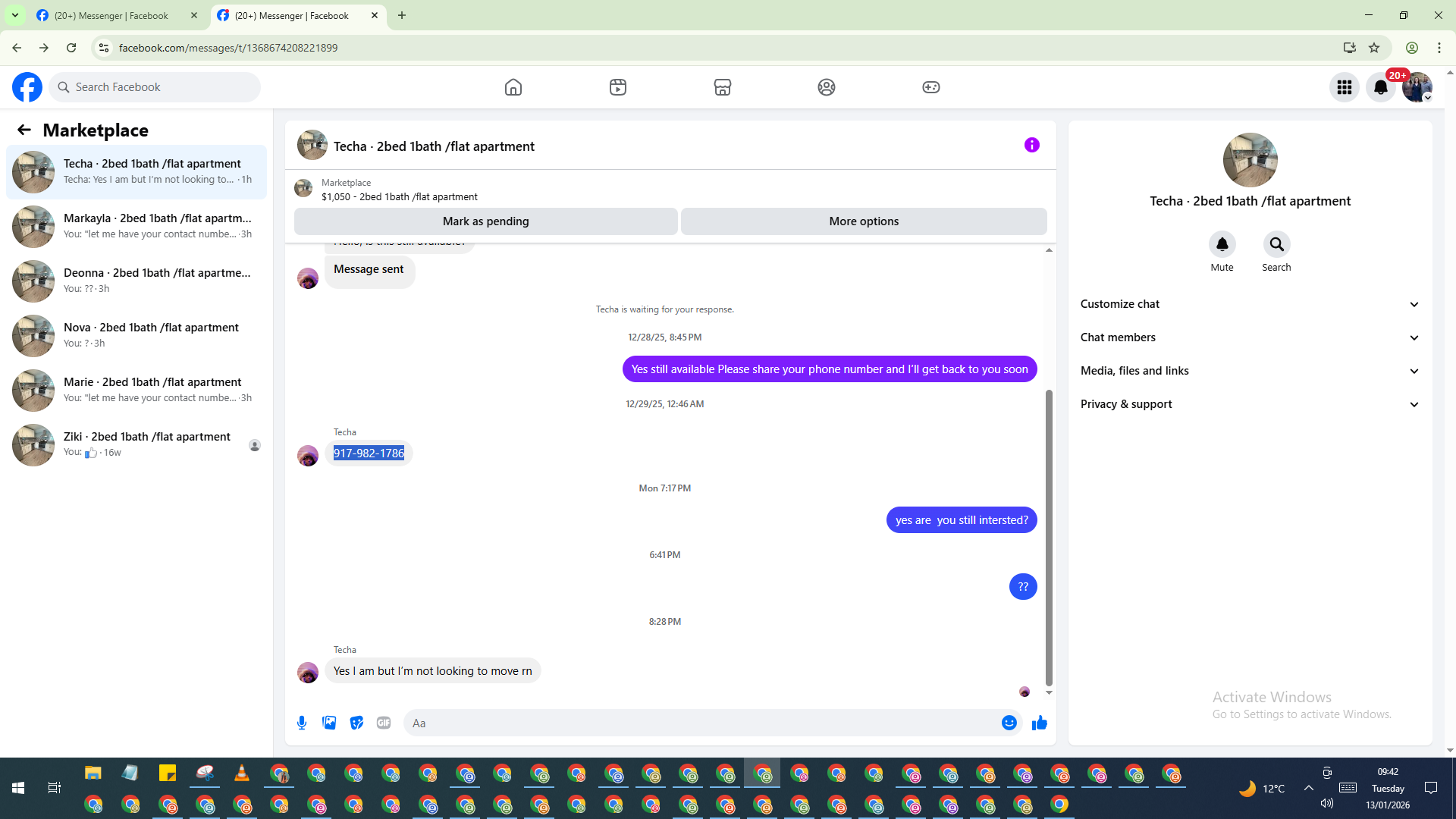Search in conversation using magnifier icon
Image resolution: width=1456 pixels, height=819 pixels.
point(1276,244)
